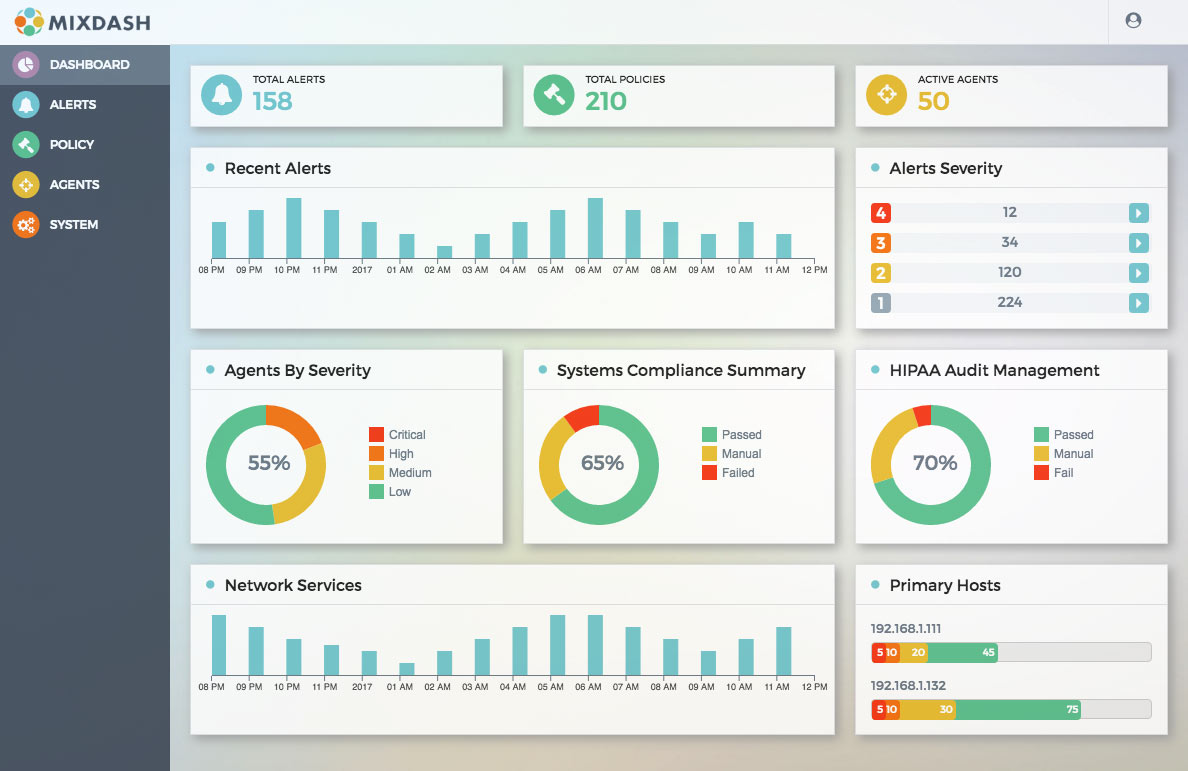This screenshot has height=771, width=1188.
Task: Click the severity 3 orange badge
Action: tap(880, 243)
